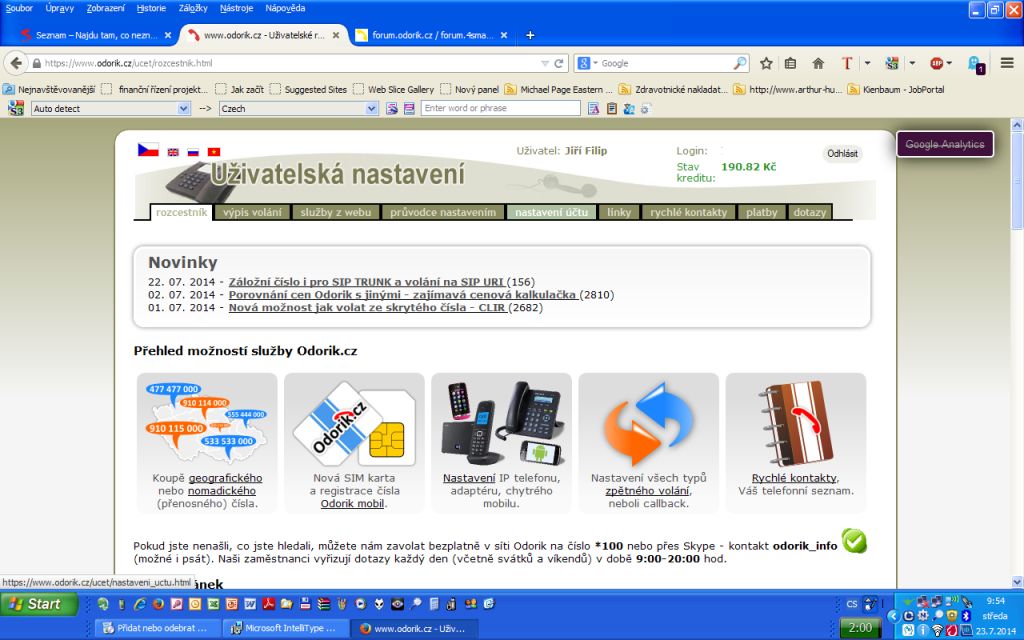
Task: Expand hidden system tray icons arrow
Action: pyautogui.click(x=893, y=616)
